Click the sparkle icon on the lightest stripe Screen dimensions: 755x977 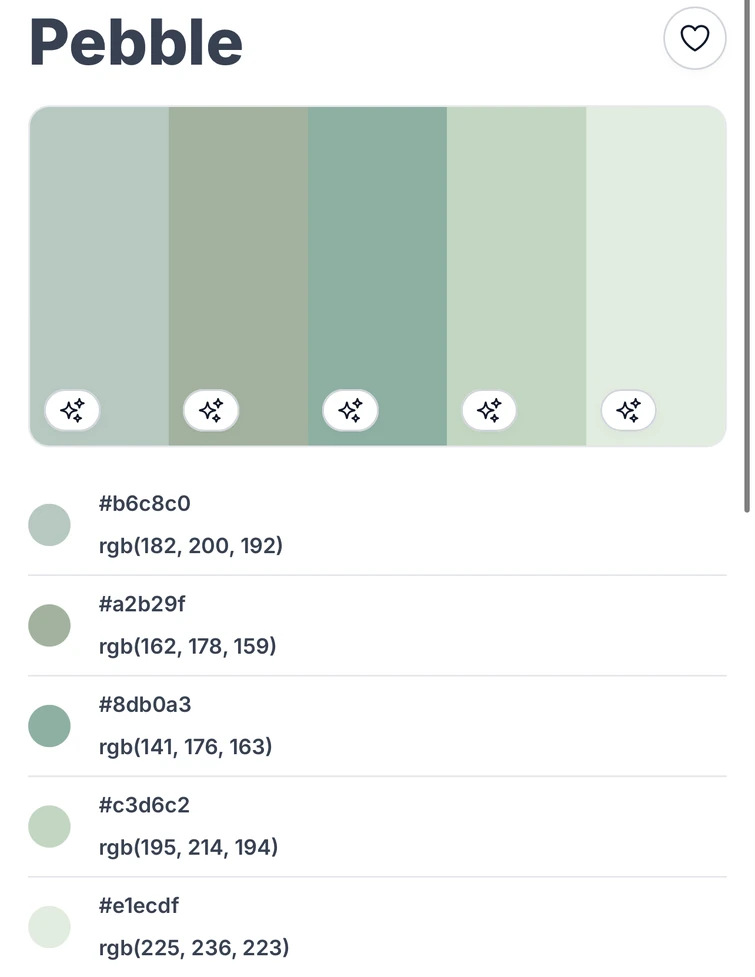[x=627, y=410]
